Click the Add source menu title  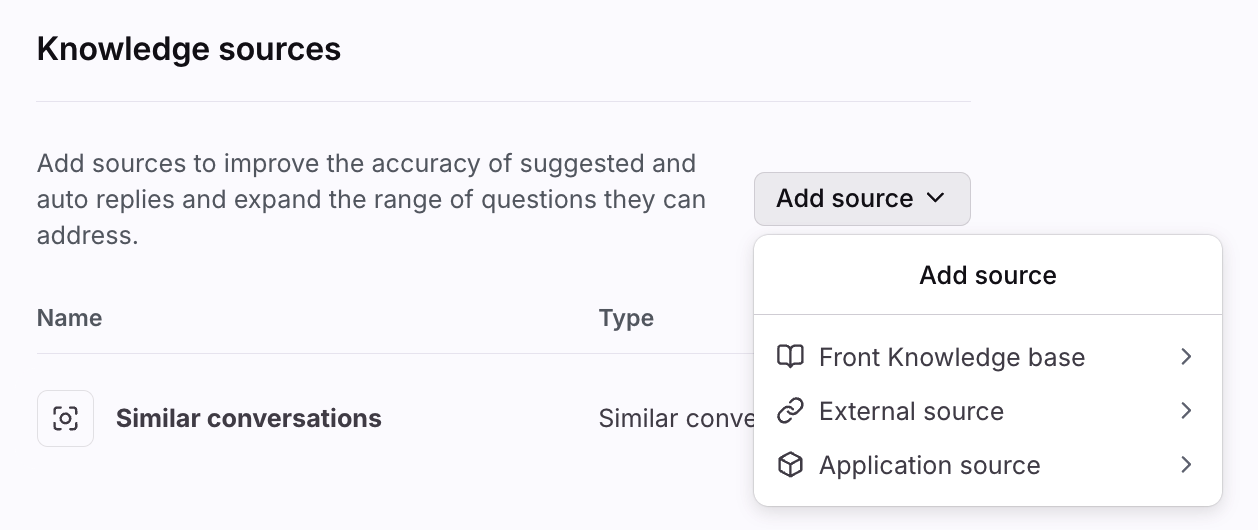click(x=987, y=275)
